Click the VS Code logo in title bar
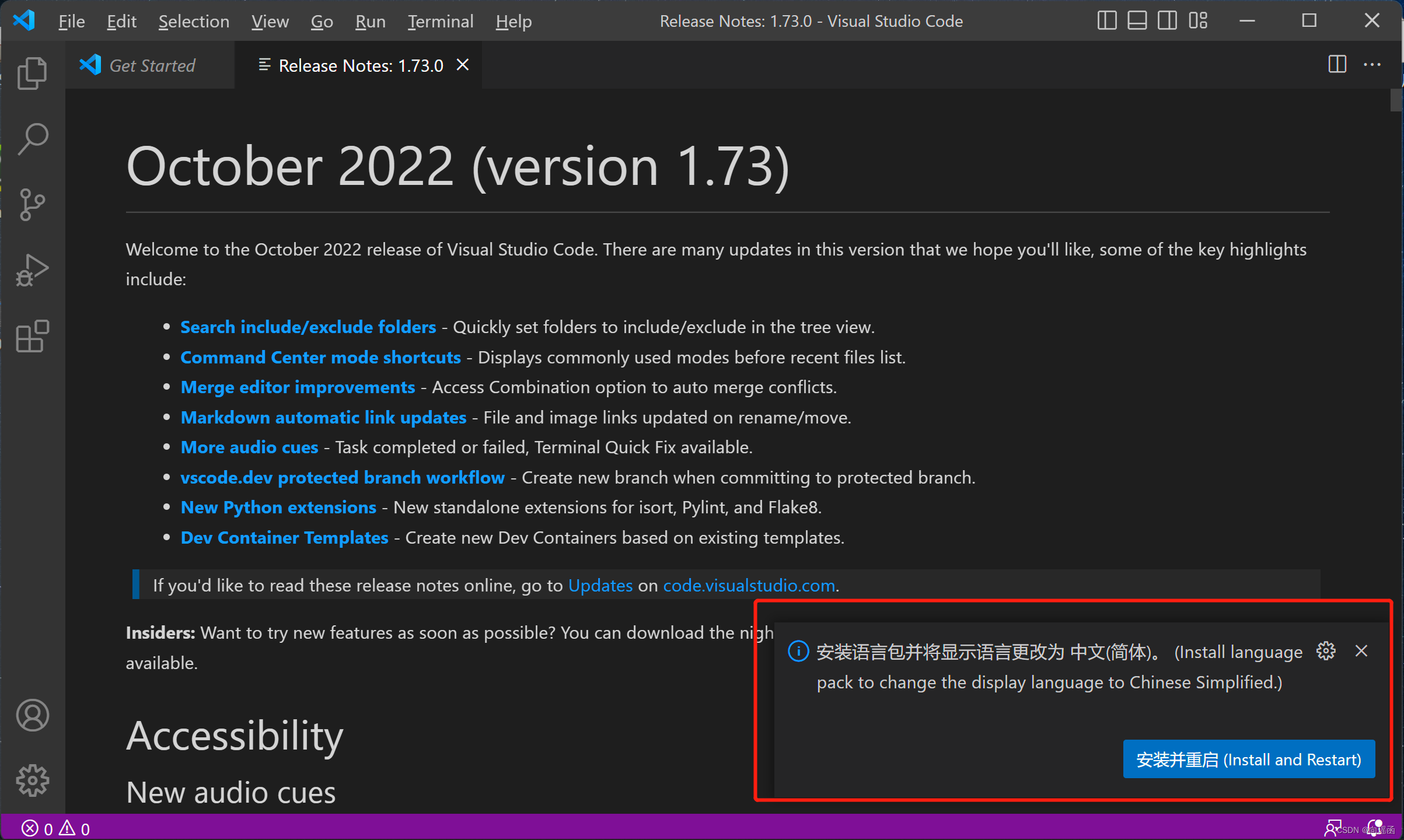1404x840 pixels. point(24,21)
